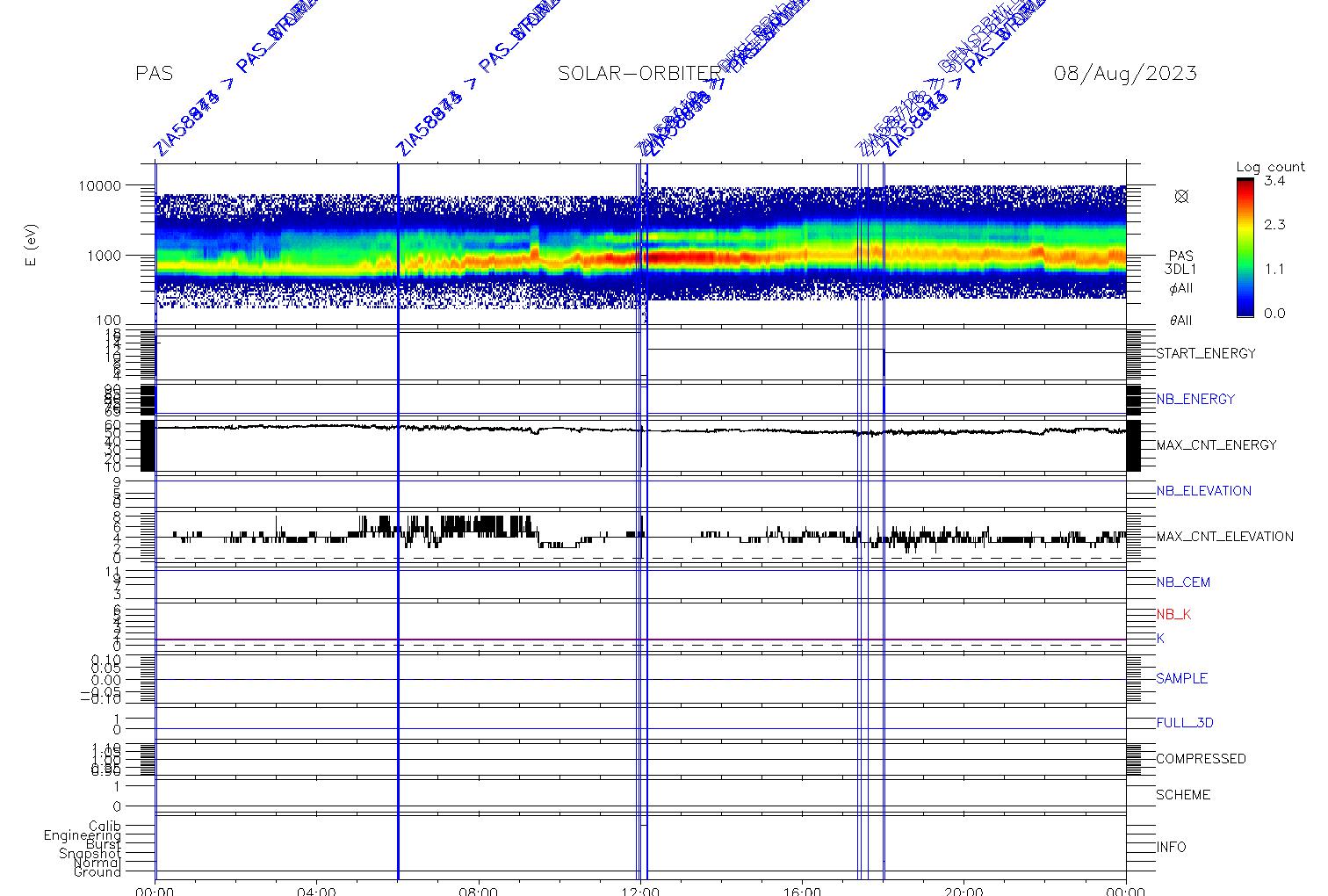1328x896 pixels.
Task: Click the φAll label by the spectrogram
Action: (x=1180, y=289)
